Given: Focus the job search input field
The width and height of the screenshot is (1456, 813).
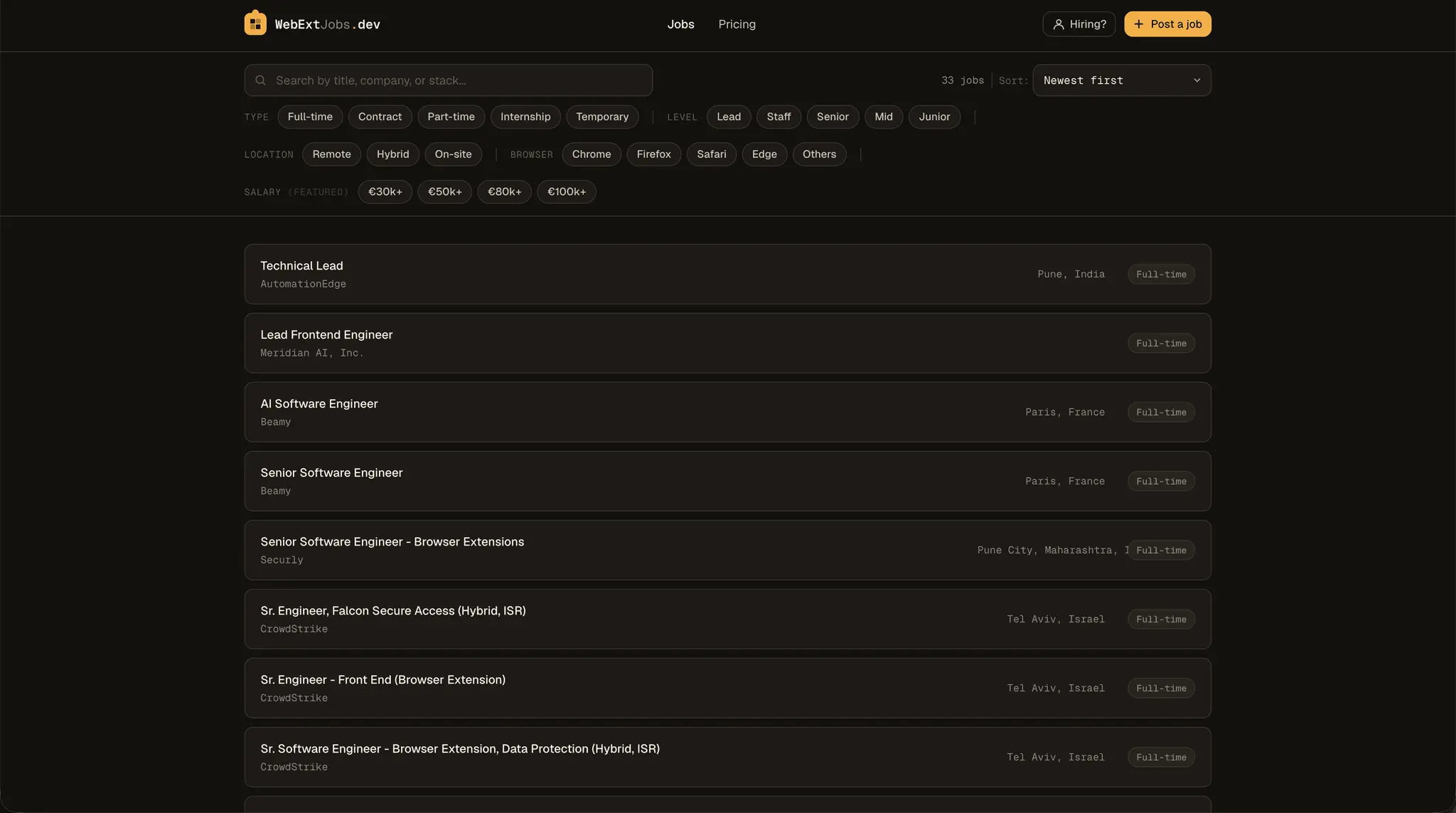Looking at the screenshot, I should pyautogui.click(x=449, y=80).
